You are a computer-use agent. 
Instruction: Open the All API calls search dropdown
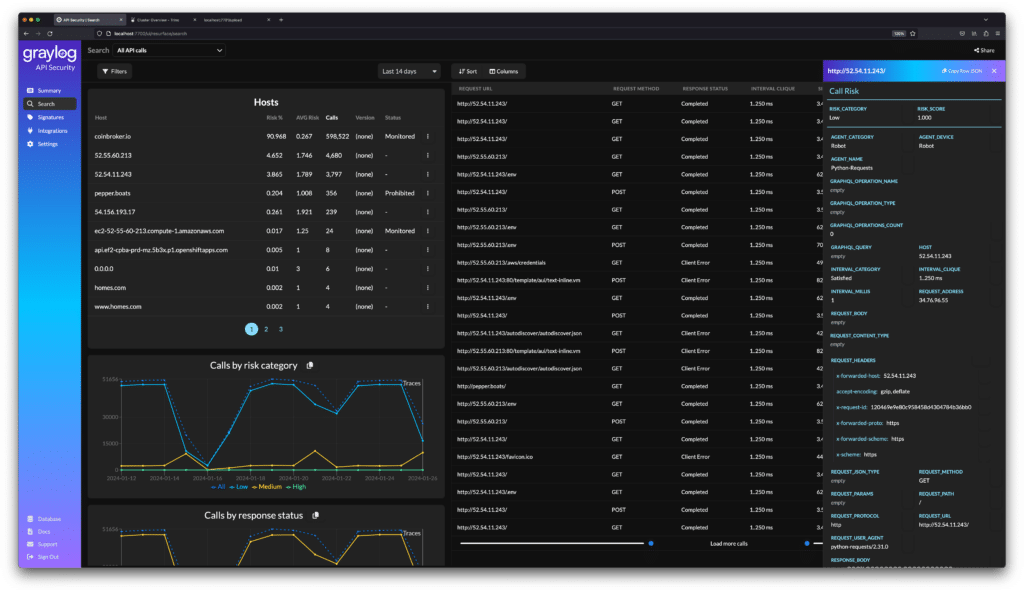click(169, 50)
